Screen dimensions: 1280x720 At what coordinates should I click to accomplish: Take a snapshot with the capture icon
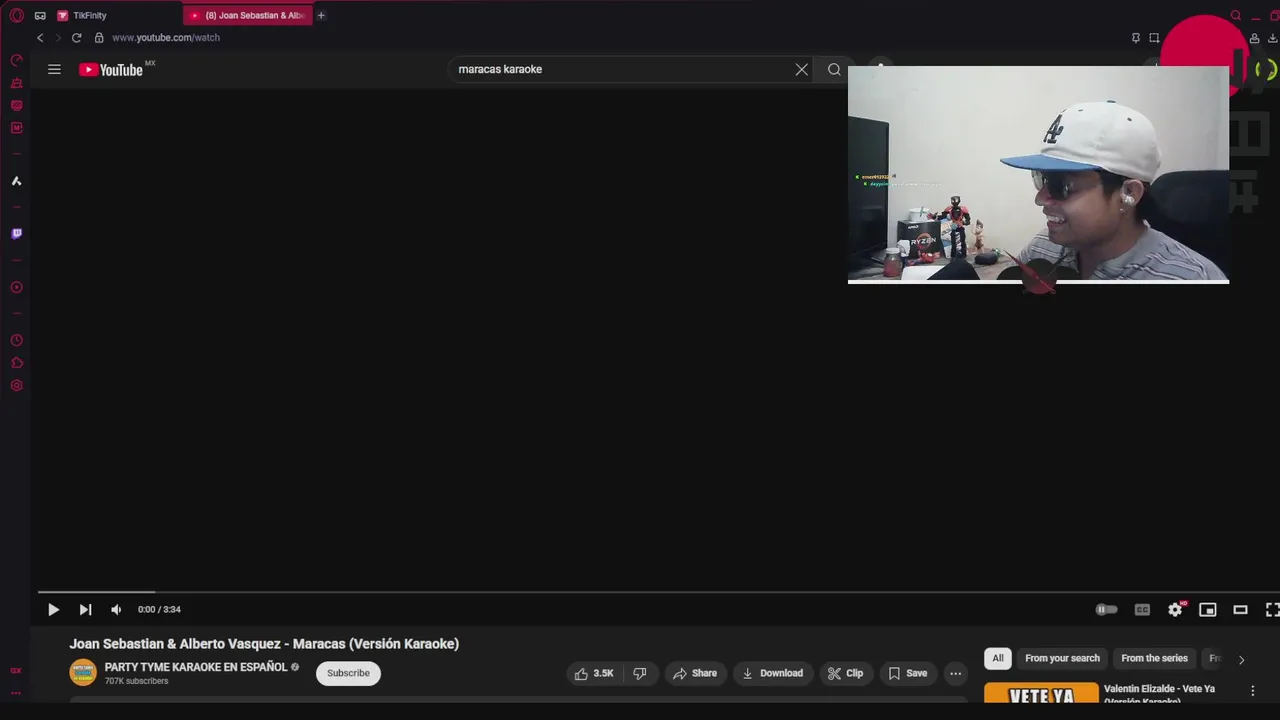(x=1154, y=38)
